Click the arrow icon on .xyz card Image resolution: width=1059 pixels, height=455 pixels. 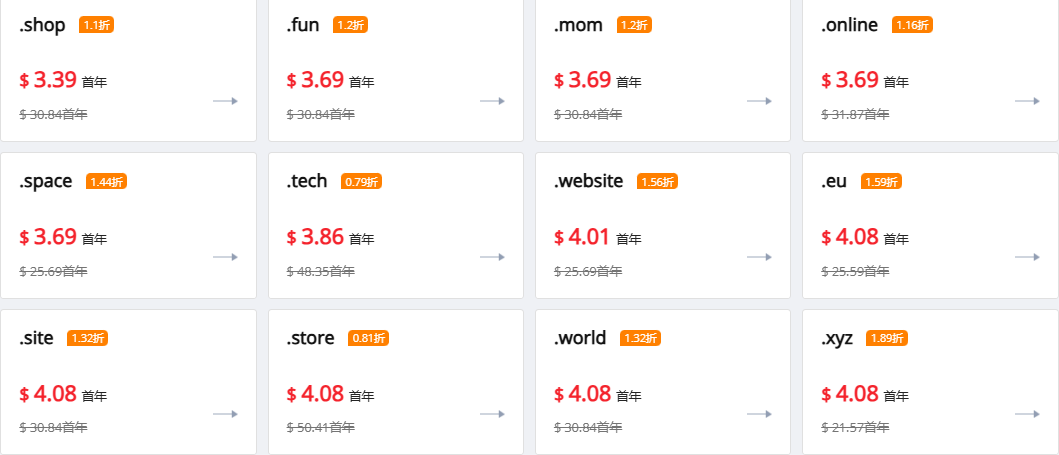coord(1027,414)
